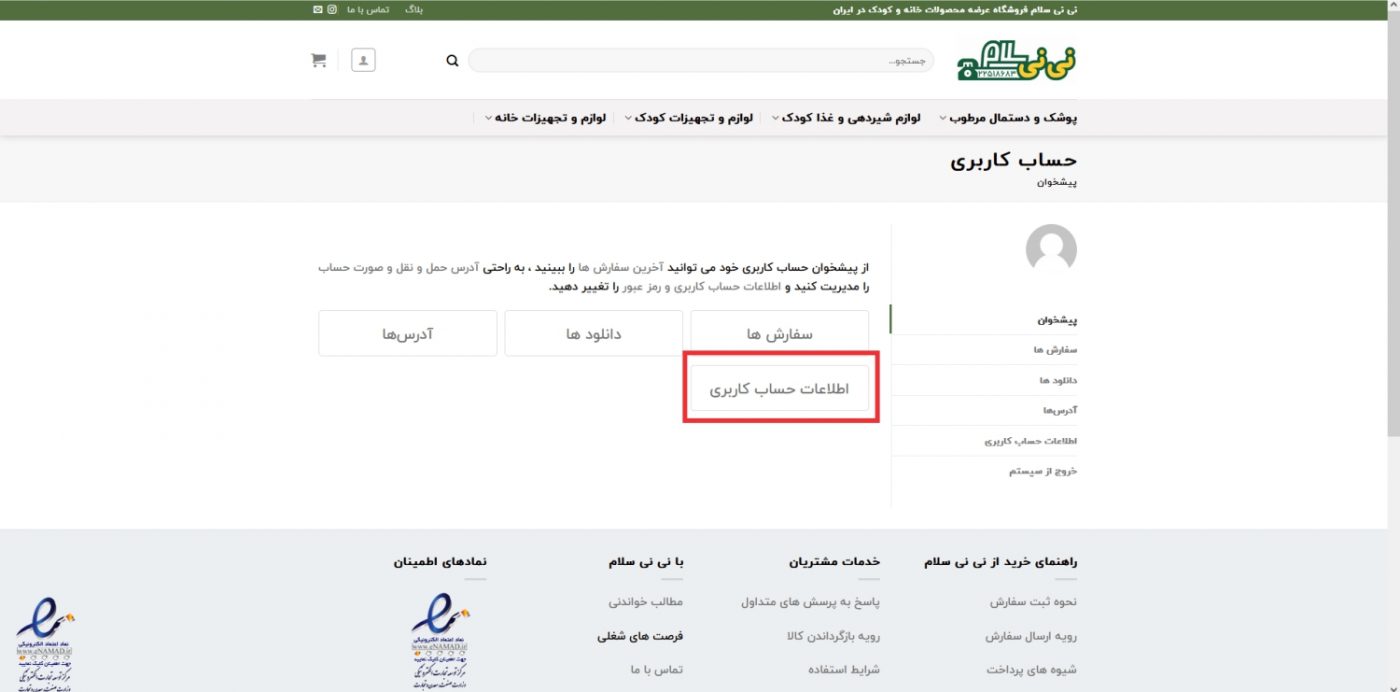Screen dimensions: 1400x692
Task: Expand the پوشک و دستمال مرطوب menu
Action: [1008, 118]
